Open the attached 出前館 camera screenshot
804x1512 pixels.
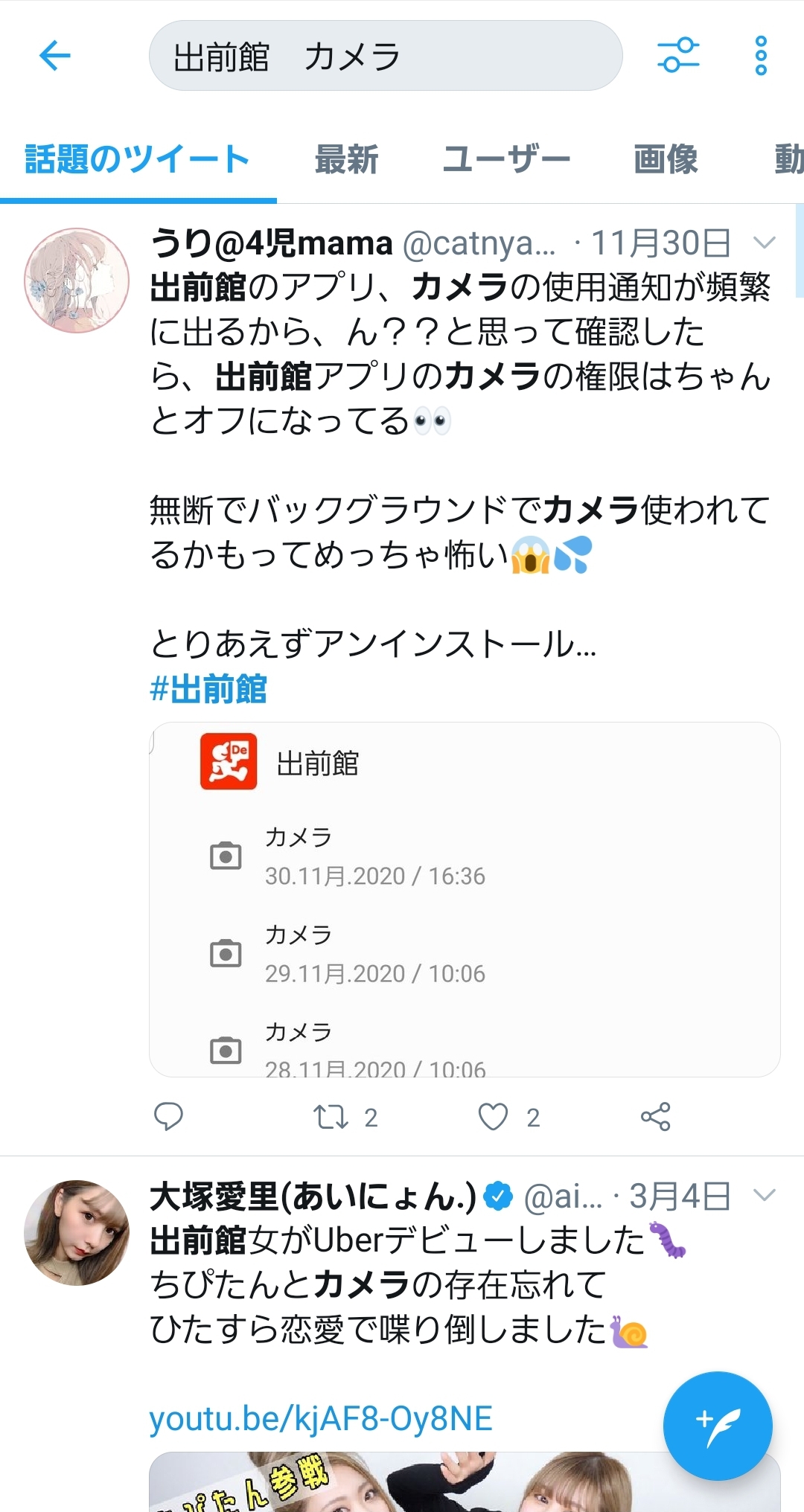click(465, 899)
